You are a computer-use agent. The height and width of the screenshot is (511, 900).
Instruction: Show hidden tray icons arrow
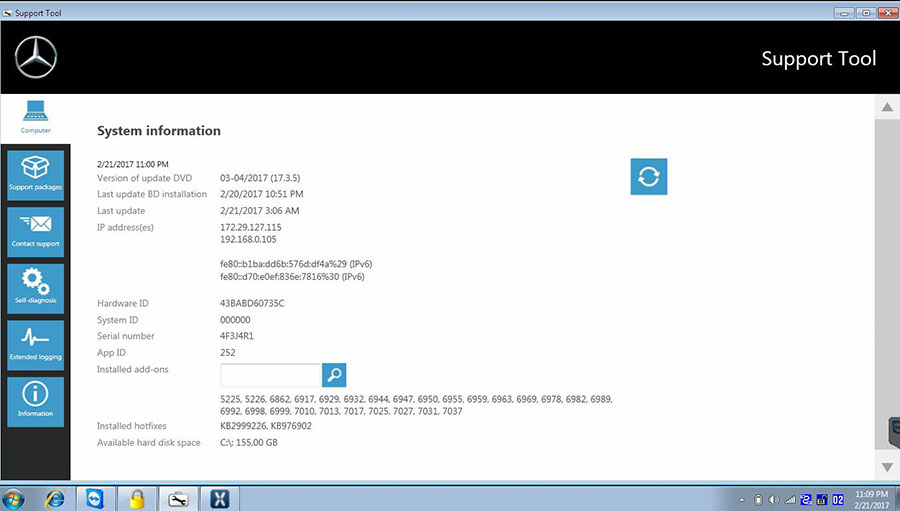coord(742,500)
